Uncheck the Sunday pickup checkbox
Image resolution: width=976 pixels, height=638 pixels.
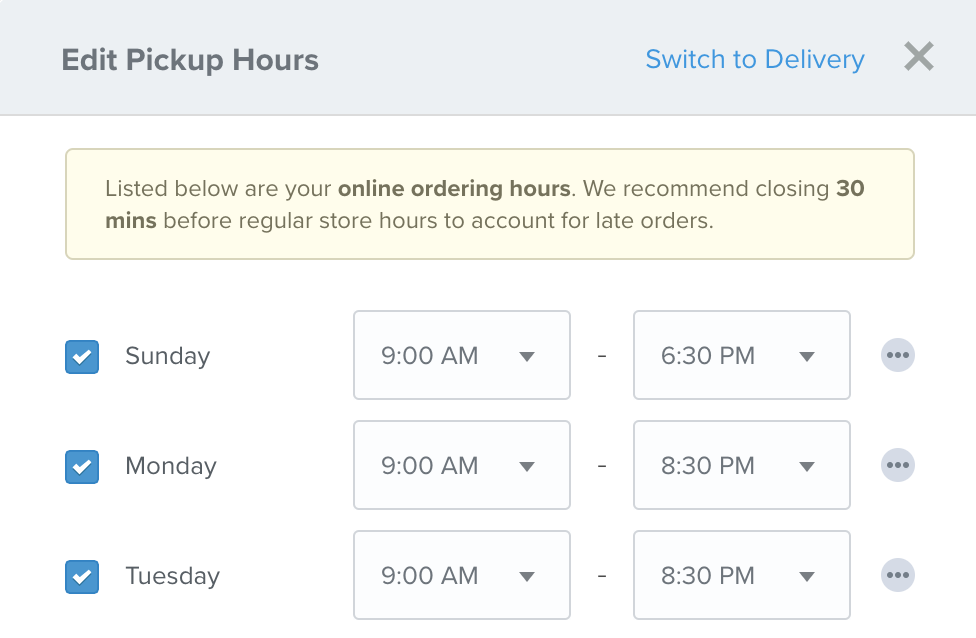[82, 357]
